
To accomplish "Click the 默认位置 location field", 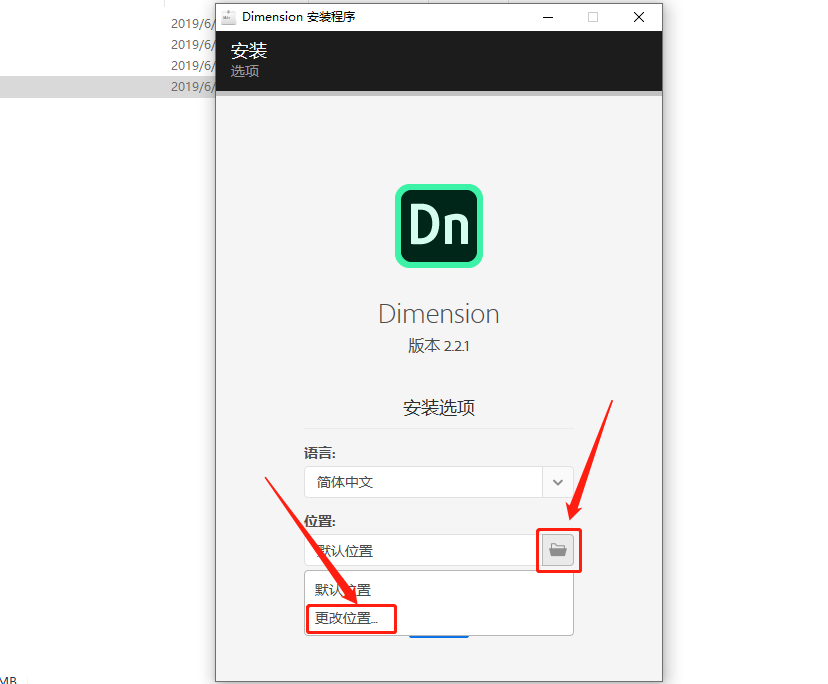I will click(x=421, y=550).
